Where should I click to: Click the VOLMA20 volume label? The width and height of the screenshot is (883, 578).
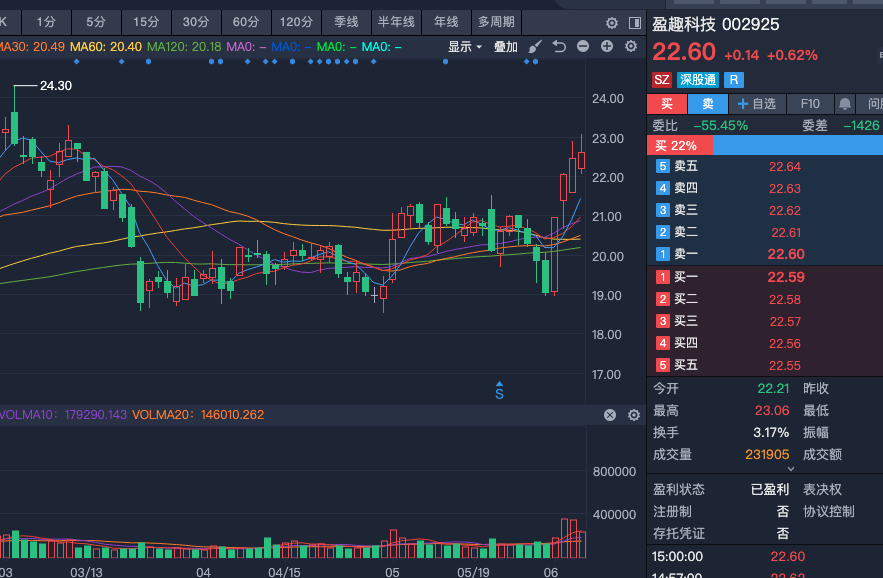pyautogui.click(x=198, y=415)
